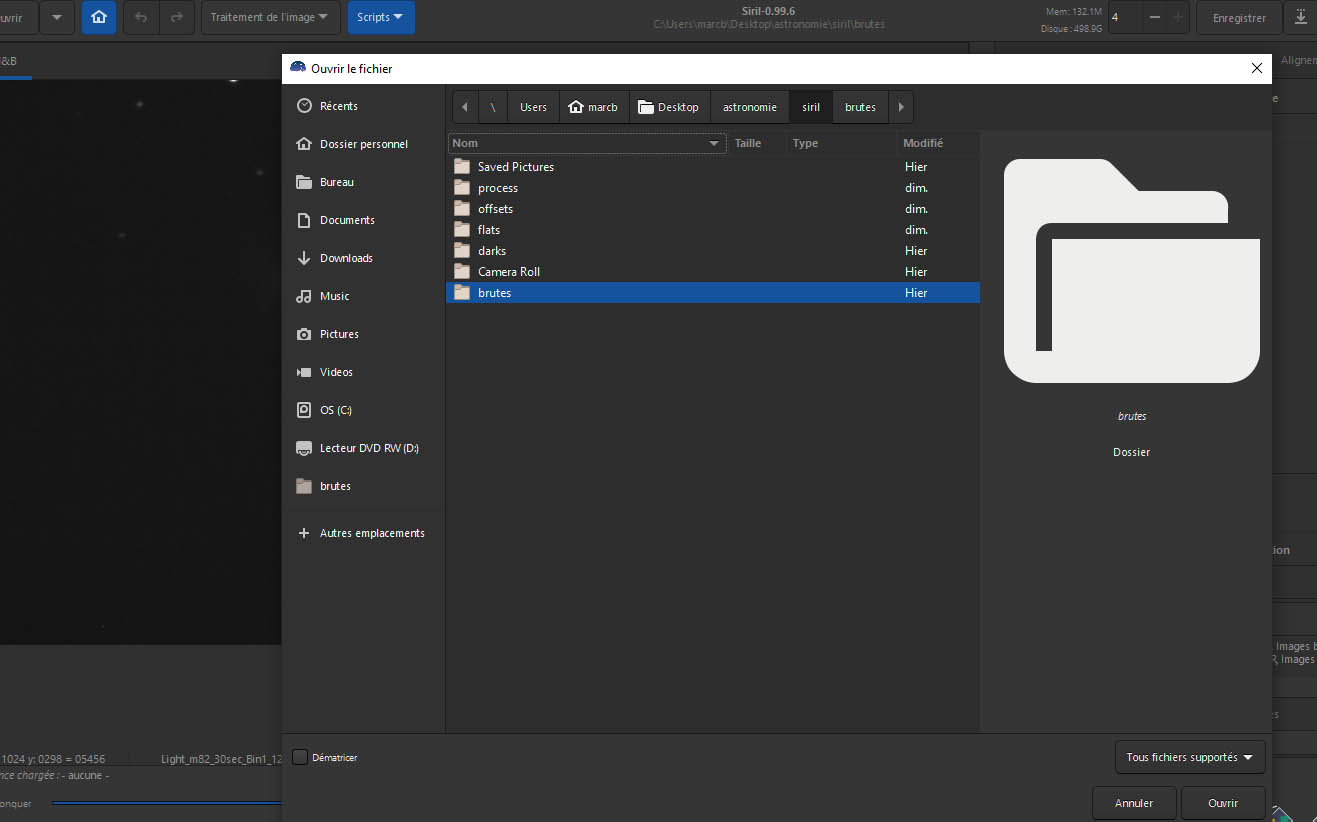Select Lecteur DVD RW (D:) drive
Viewport: 1317px width, 822px height.
point(368,448)
